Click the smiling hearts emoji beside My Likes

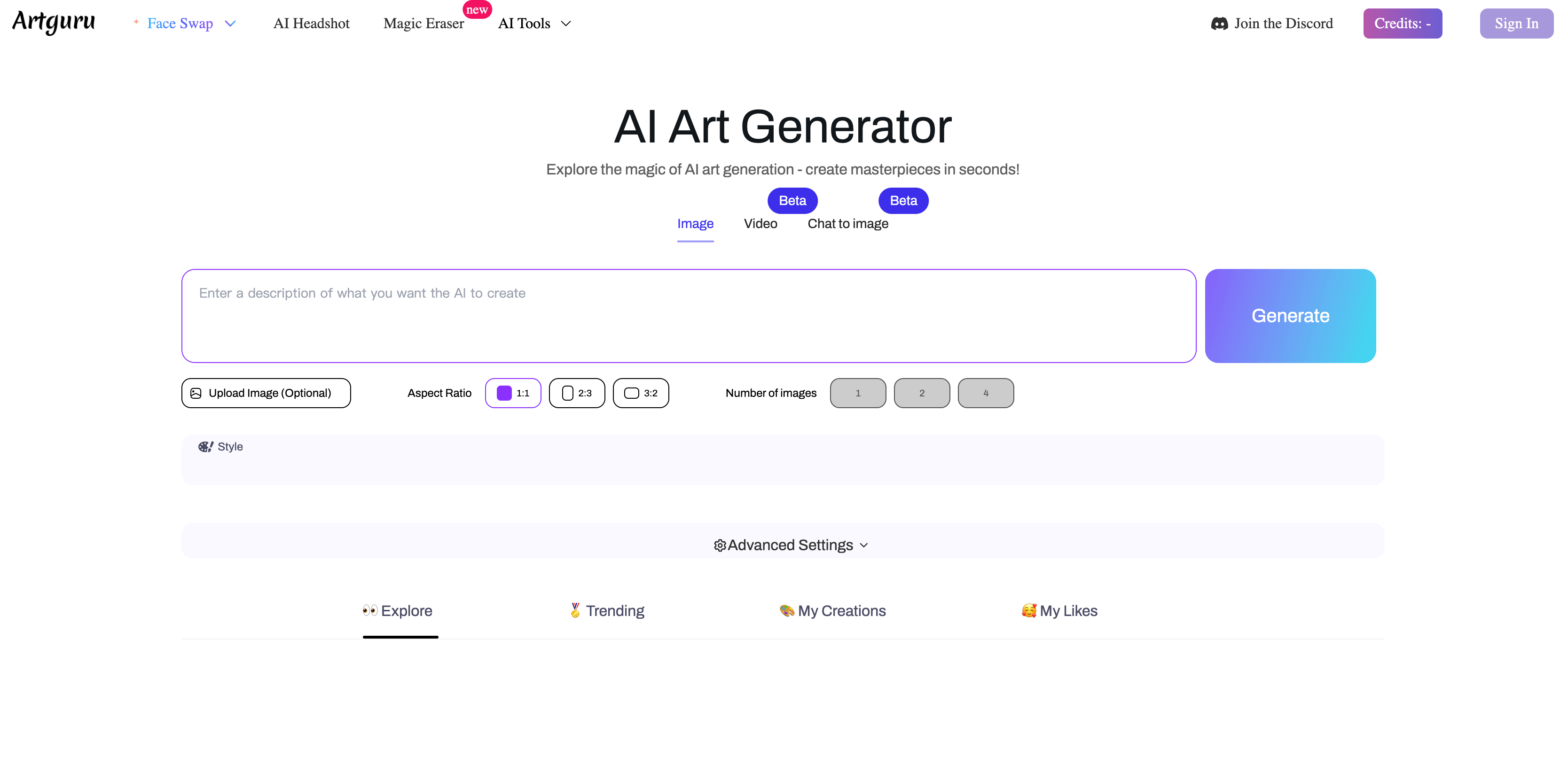1029,611
